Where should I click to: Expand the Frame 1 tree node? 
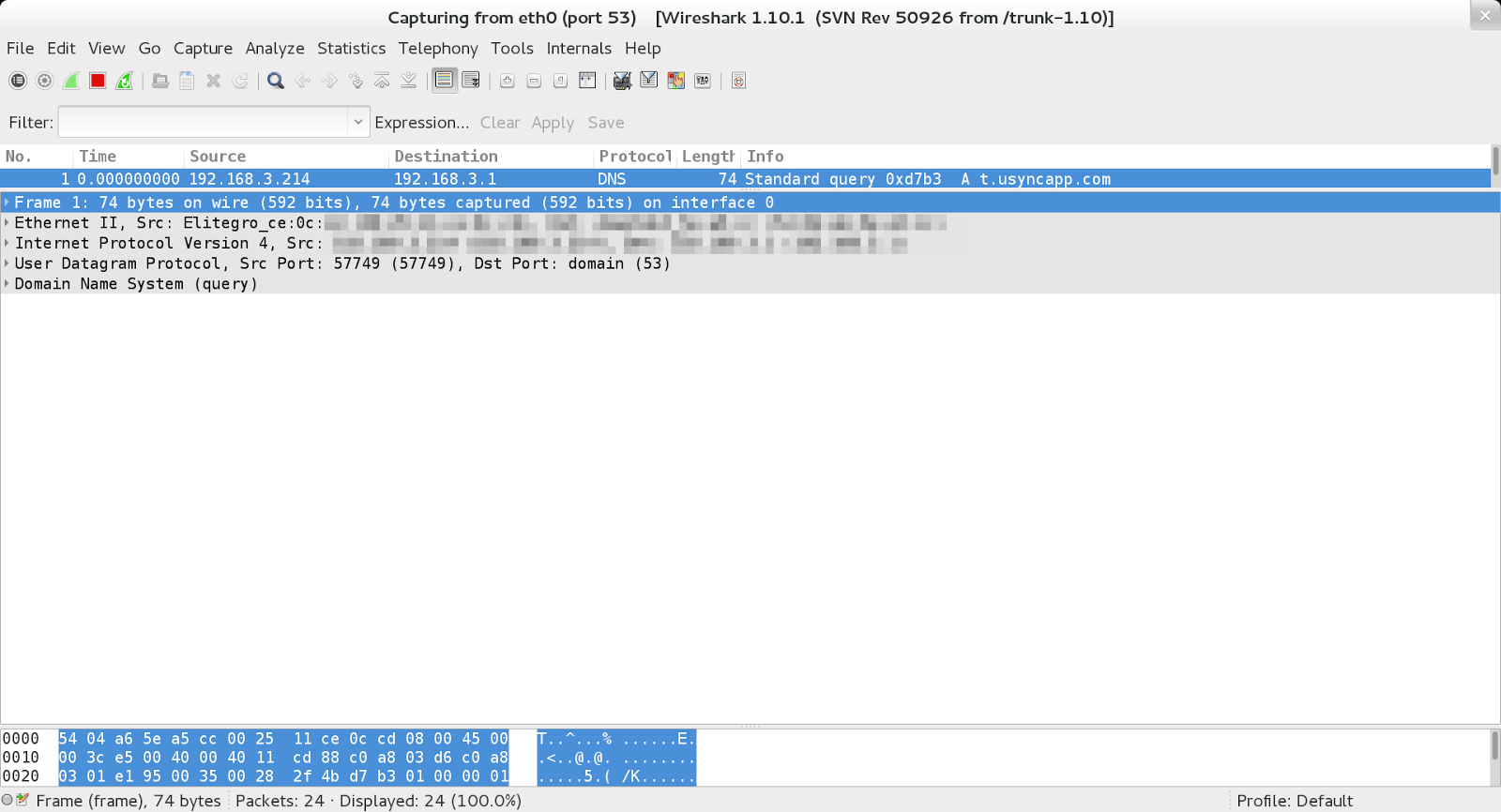[7, 203]
